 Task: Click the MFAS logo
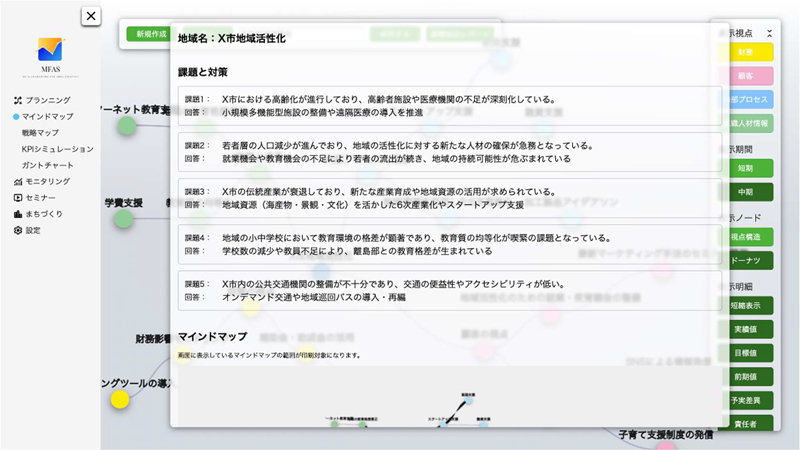click(x=51, y=57)
